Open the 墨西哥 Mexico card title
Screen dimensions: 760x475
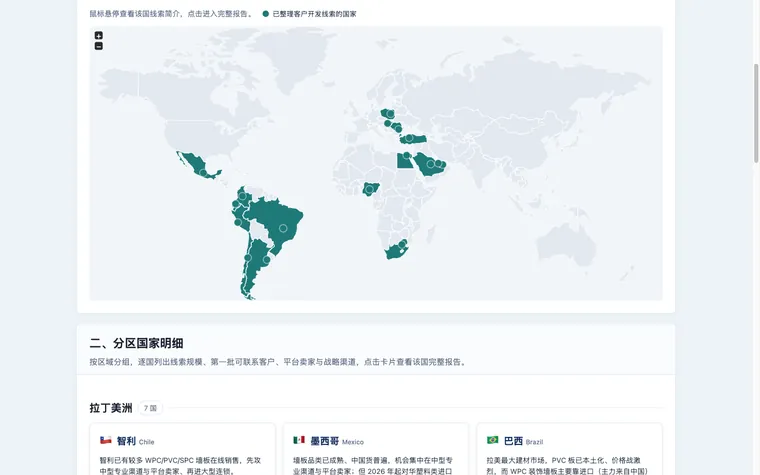(337, 441)
